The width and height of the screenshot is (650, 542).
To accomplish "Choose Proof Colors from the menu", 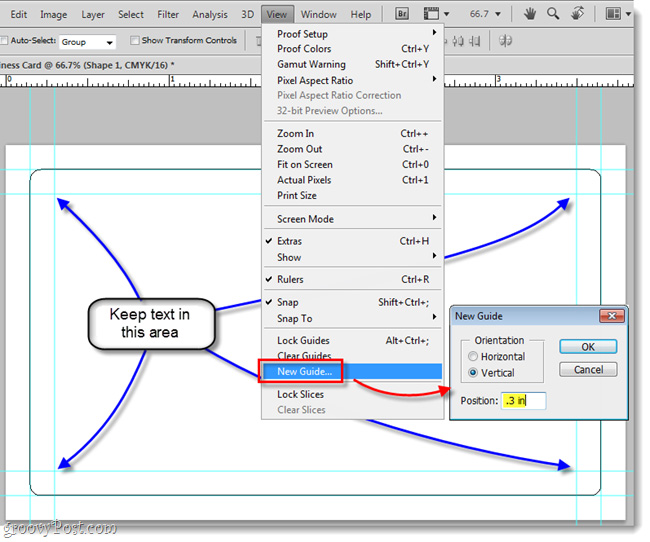I will [352, 49].
